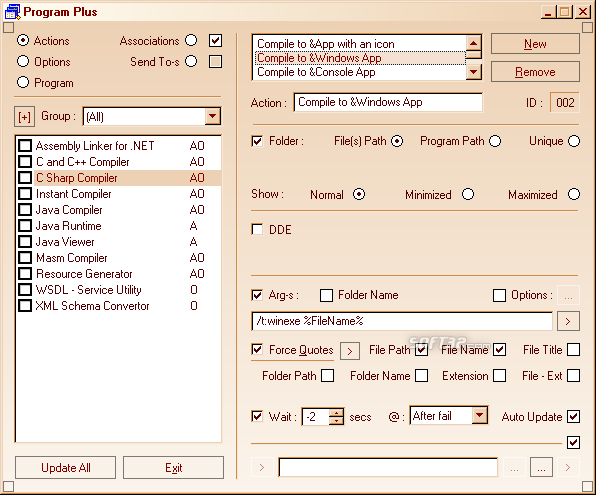Click the Program Plus title bar icon
596x495 pixels.
click(x=12, y=12)
